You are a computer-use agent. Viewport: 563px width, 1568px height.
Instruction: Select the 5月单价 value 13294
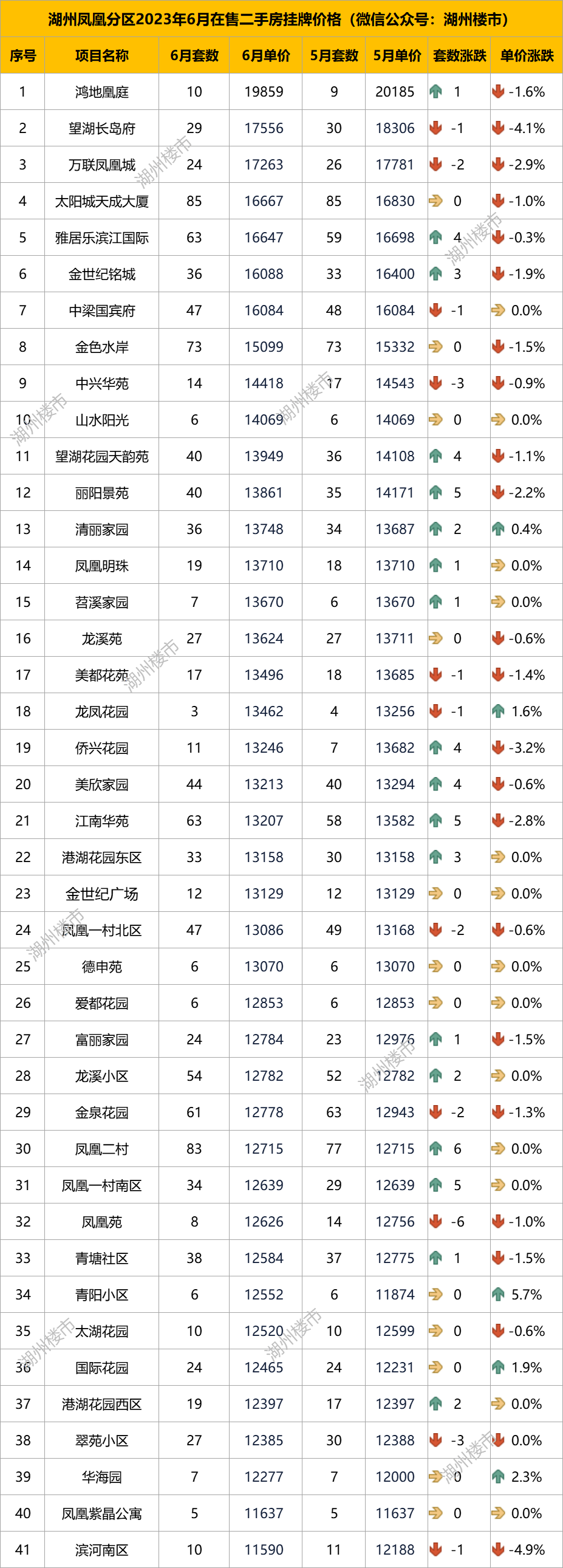click(x=395, y=784)
